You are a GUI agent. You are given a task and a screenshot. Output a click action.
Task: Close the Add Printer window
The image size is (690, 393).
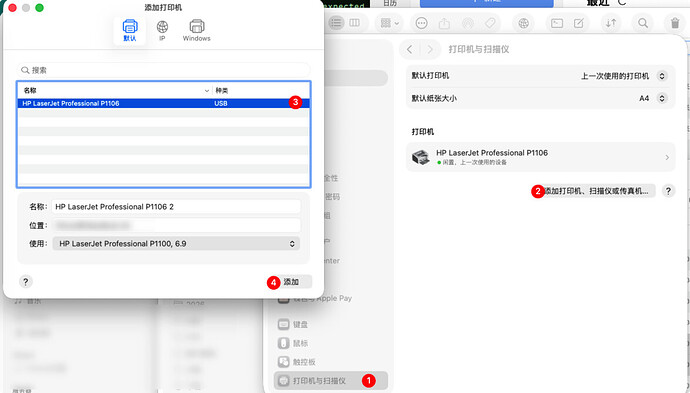point(12,7)
